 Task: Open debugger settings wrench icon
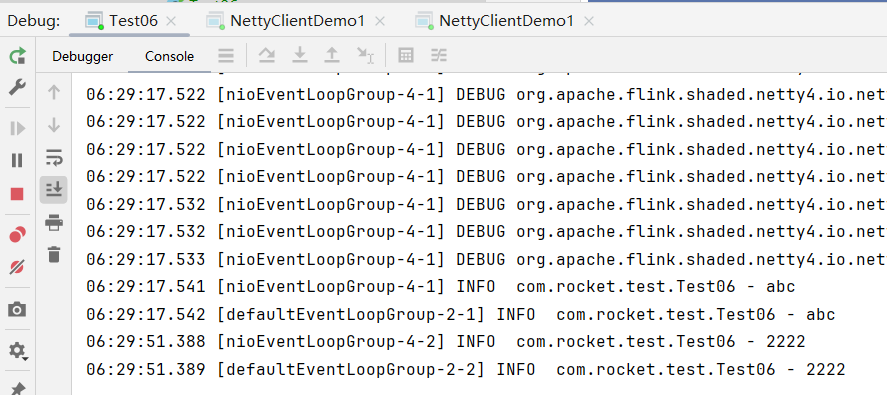click(x=18, y=87)
